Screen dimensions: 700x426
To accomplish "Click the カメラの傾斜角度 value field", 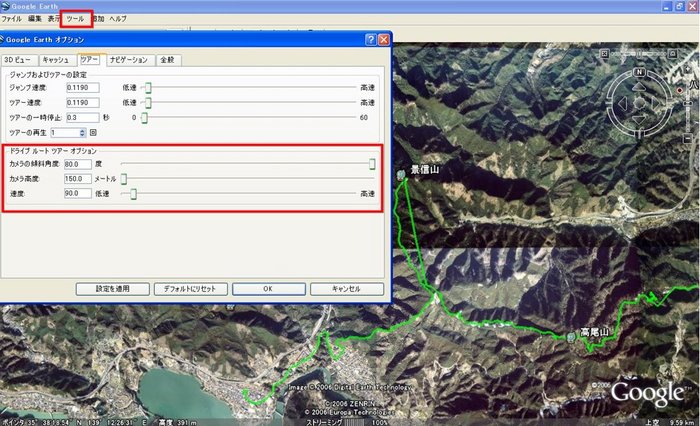I will (78, 164).
